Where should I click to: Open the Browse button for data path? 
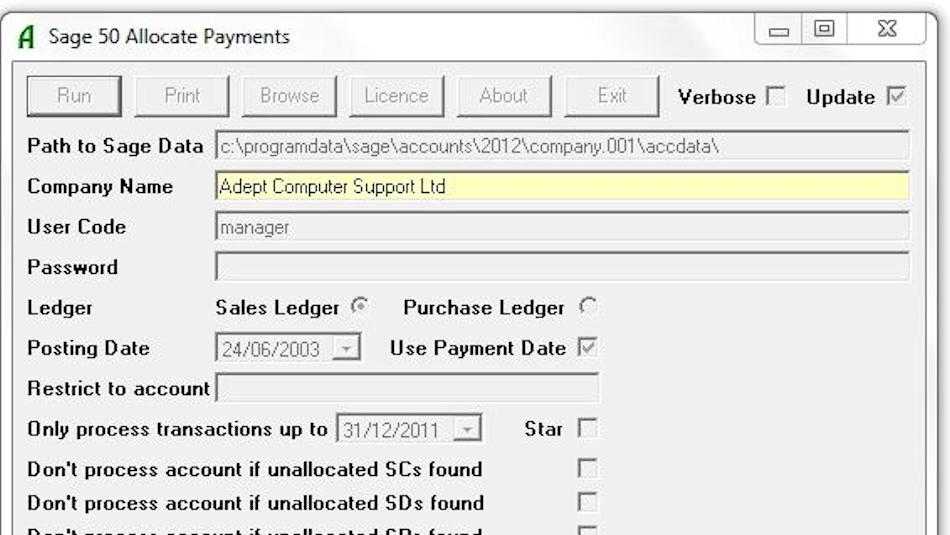point(289,96)
